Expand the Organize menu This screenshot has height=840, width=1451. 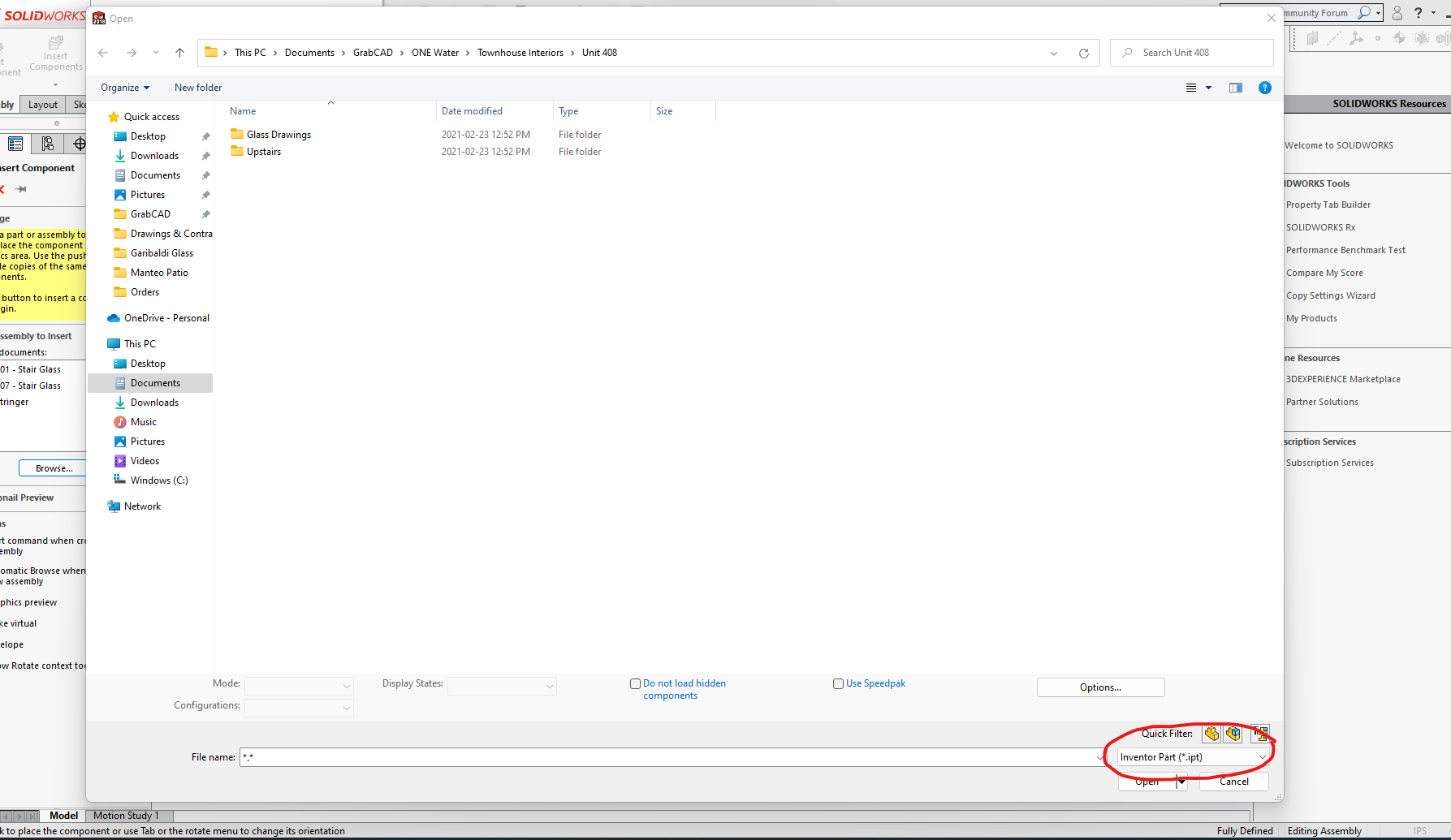click(x=125, y=88)
